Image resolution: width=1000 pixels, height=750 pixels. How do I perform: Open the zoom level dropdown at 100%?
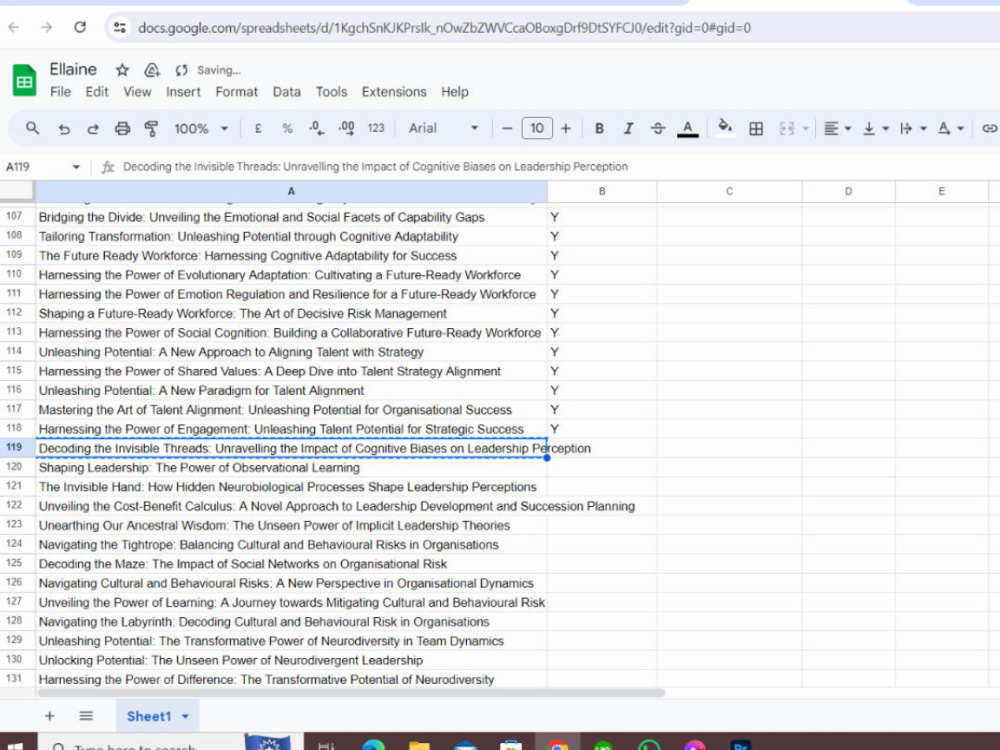click(201, 128)
